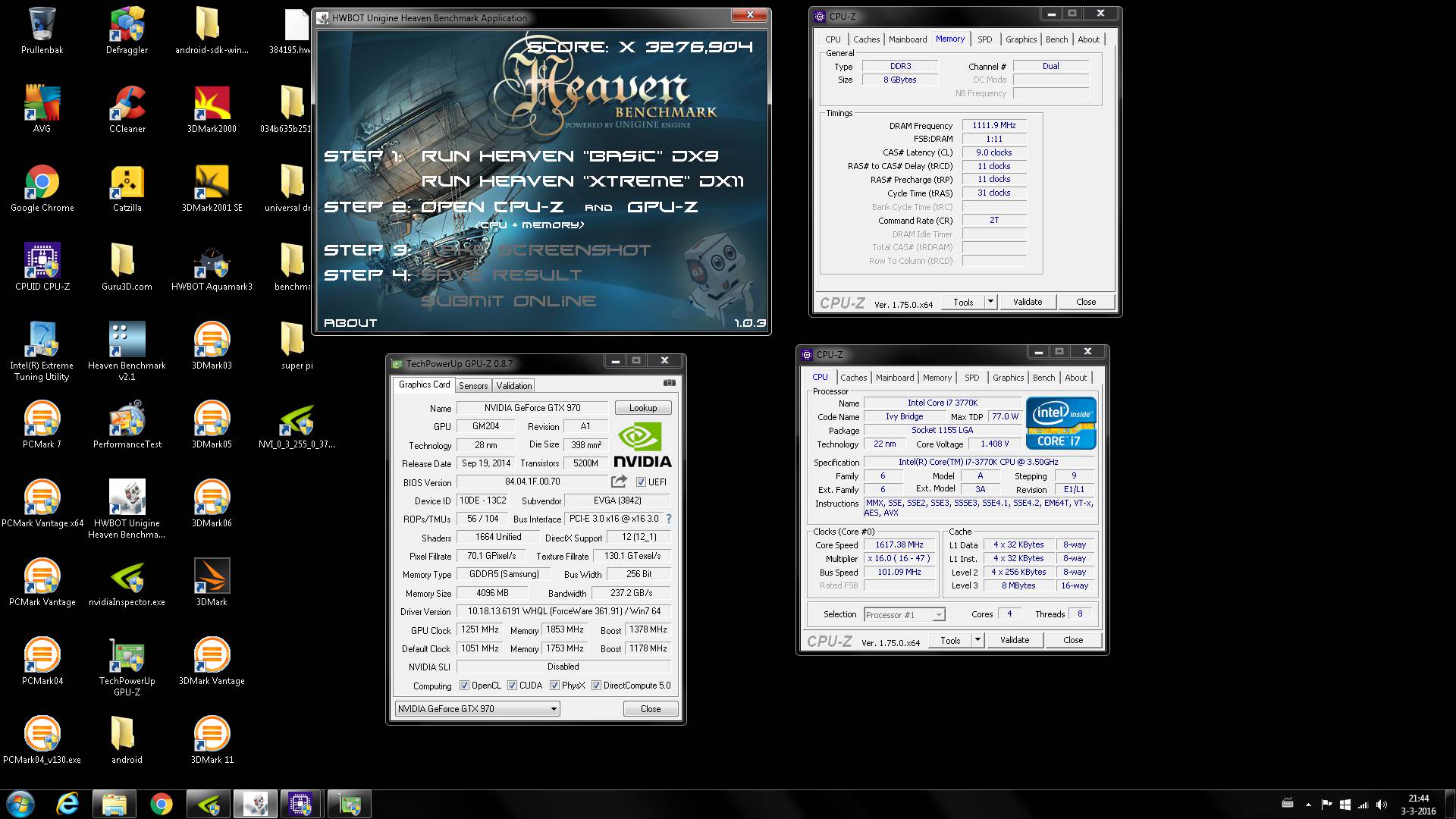Show hidden system tray icons arrow
Viewport: 1456px width, 819px height.
pos(1308,805)
